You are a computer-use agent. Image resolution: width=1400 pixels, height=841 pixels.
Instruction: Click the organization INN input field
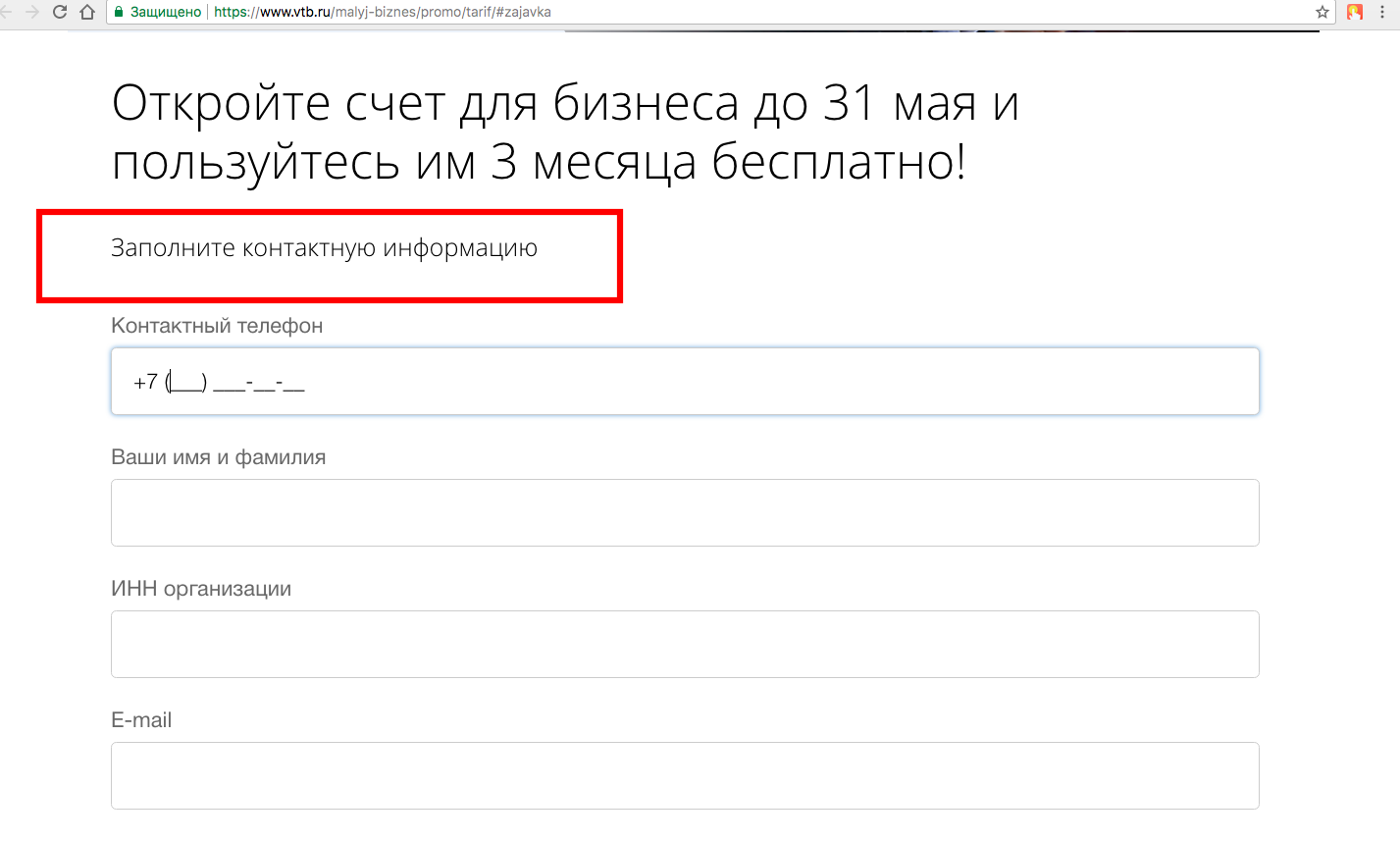pos(684,645)
